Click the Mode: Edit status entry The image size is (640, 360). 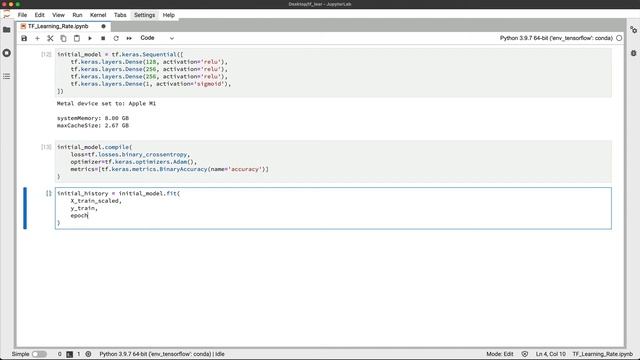coord(500,354)
